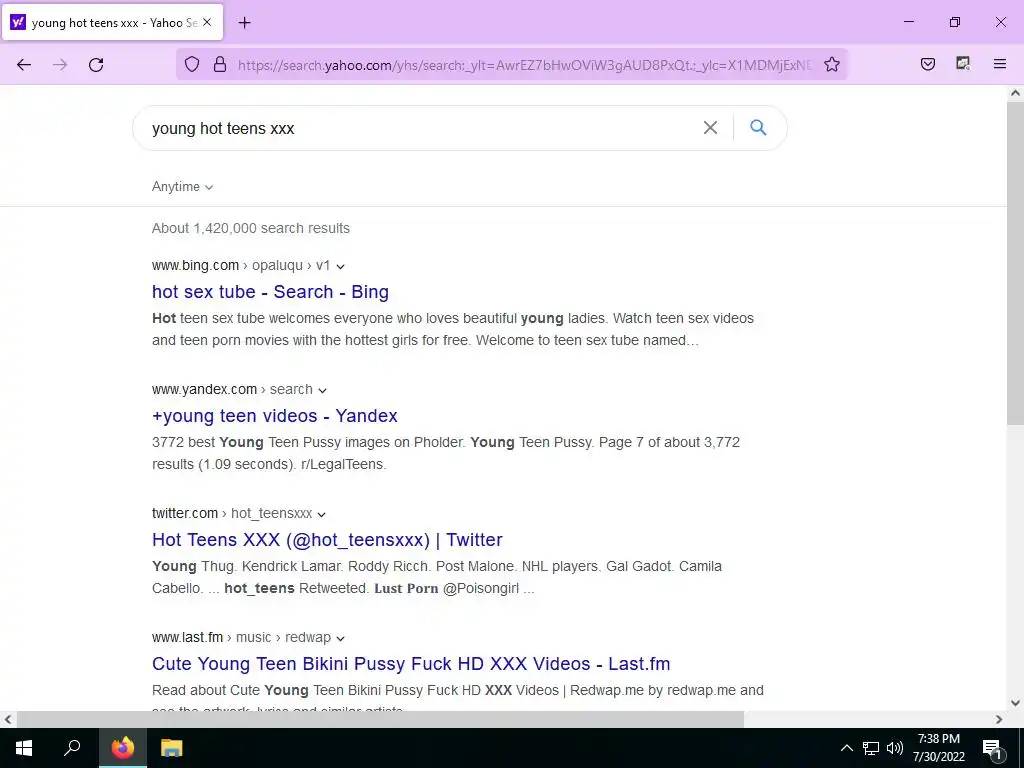Screen dimensions: 1024x768
Task: Open Windows taskbar search
Action: click(x=72, y=748)
